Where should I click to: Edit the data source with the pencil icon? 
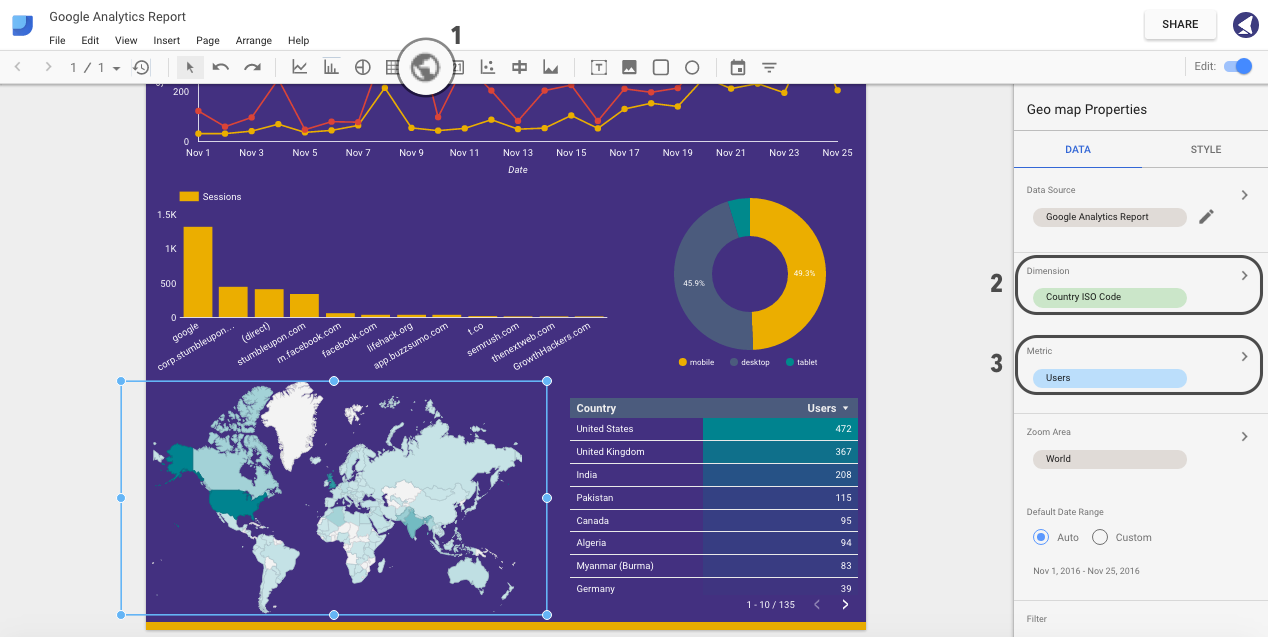(1206, 216)
